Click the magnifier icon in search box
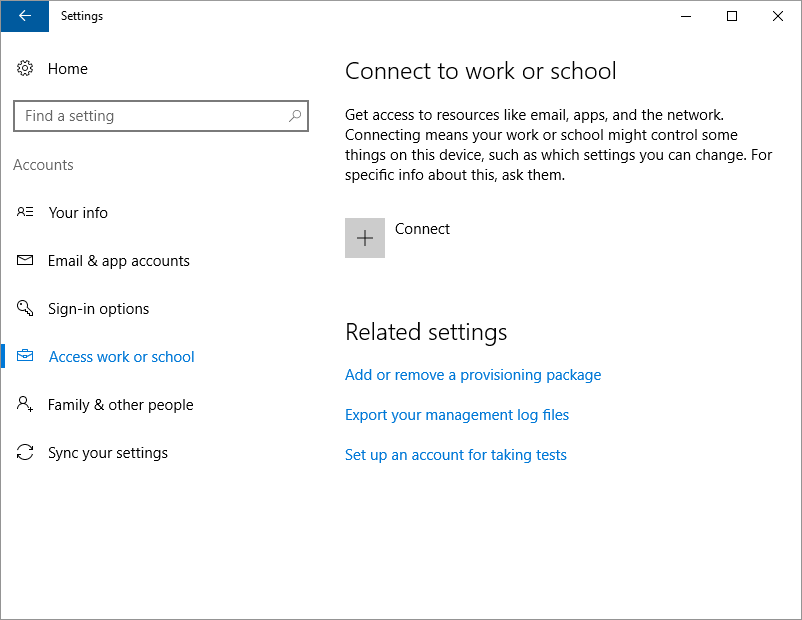Image resolution: width=802 pixels, height=620 pixels. pyautogui.click(x=295, y=116)
